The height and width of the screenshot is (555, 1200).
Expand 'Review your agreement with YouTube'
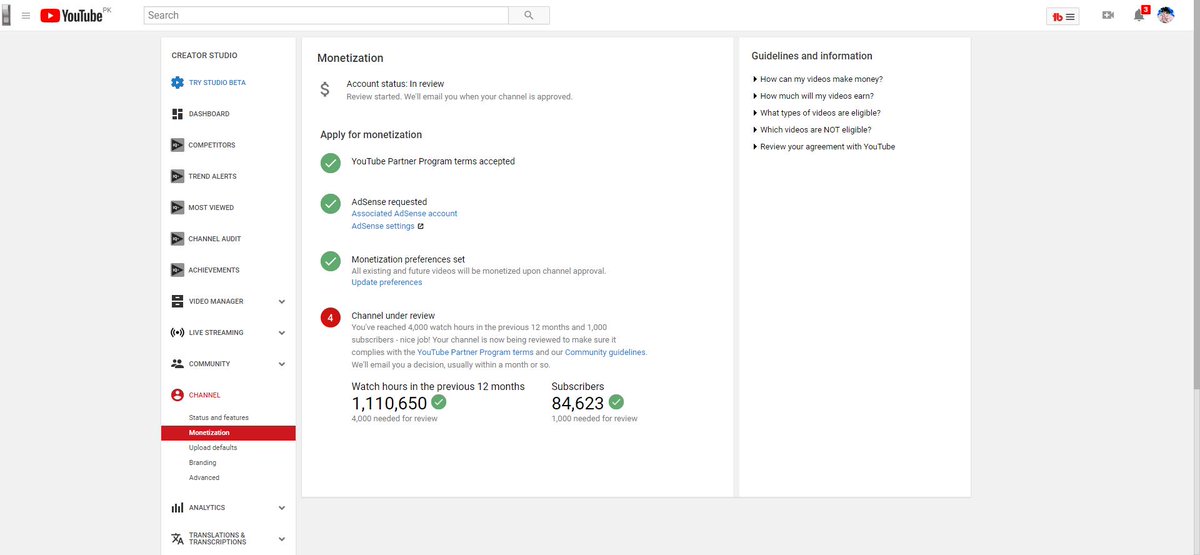click(823, 147)
